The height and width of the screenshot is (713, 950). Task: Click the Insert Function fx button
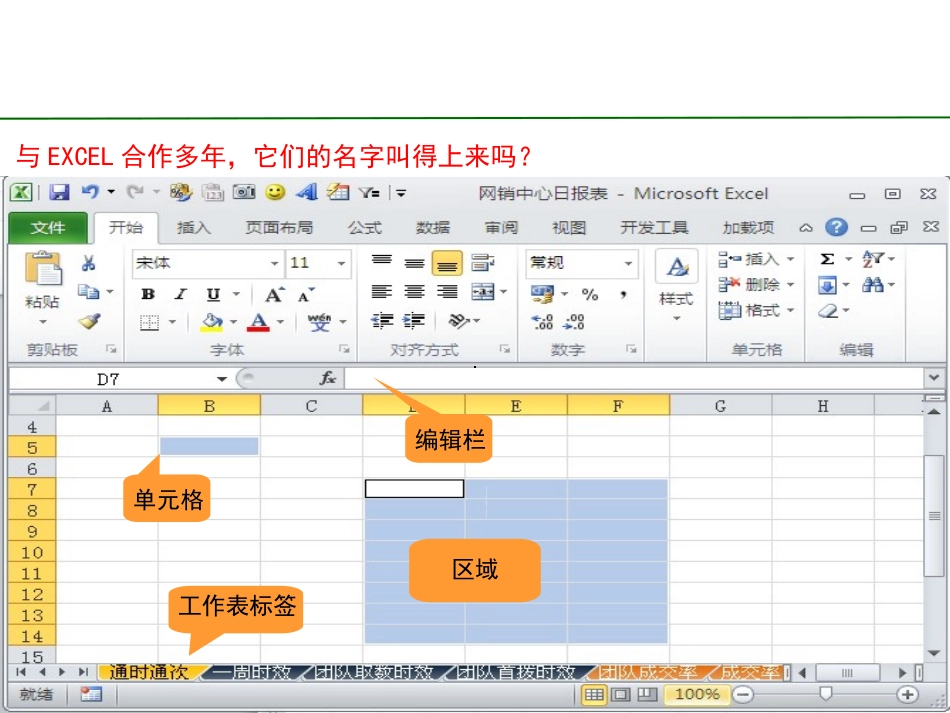pos(328,379)
